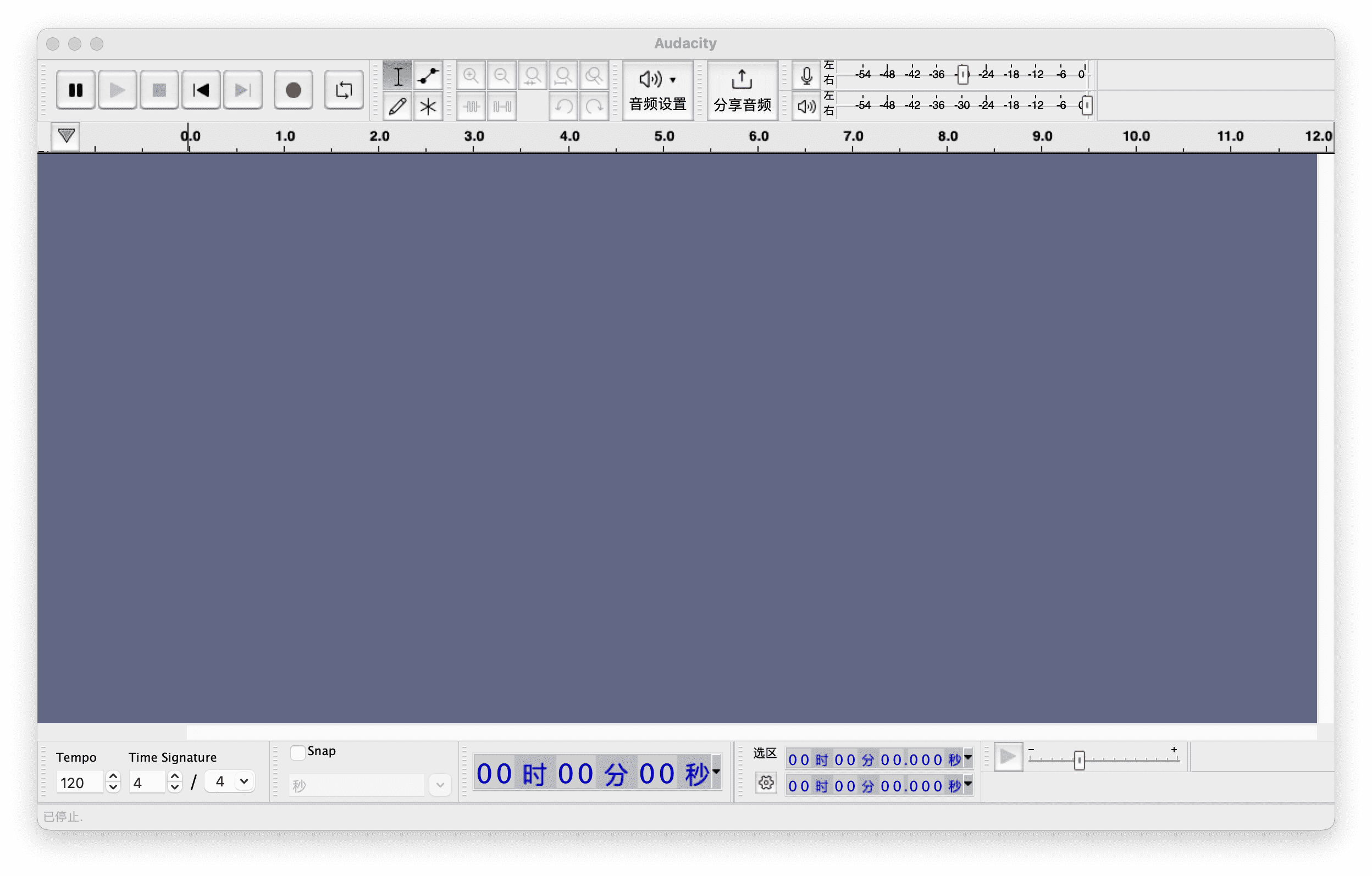The image size is (1372, 876).
Task: Select the Draw tool
Action: tap(398, 106)
